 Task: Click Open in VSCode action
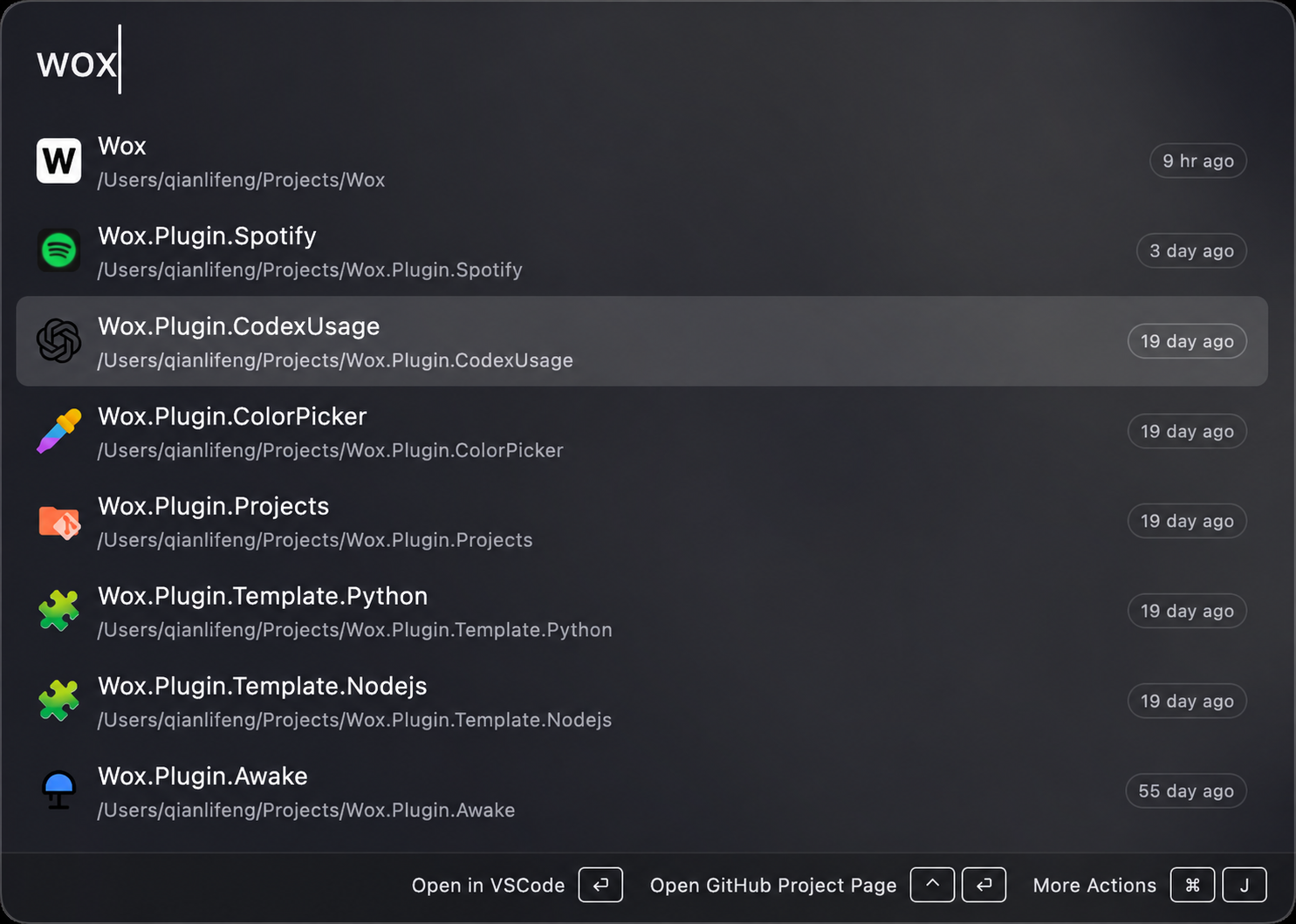tap(488, 885)
